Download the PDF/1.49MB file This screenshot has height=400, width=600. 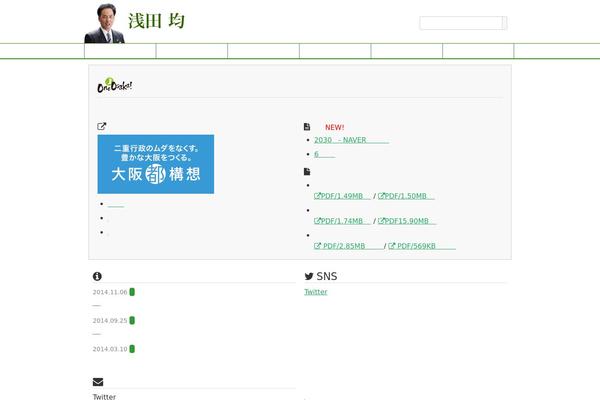click(342, 196)
